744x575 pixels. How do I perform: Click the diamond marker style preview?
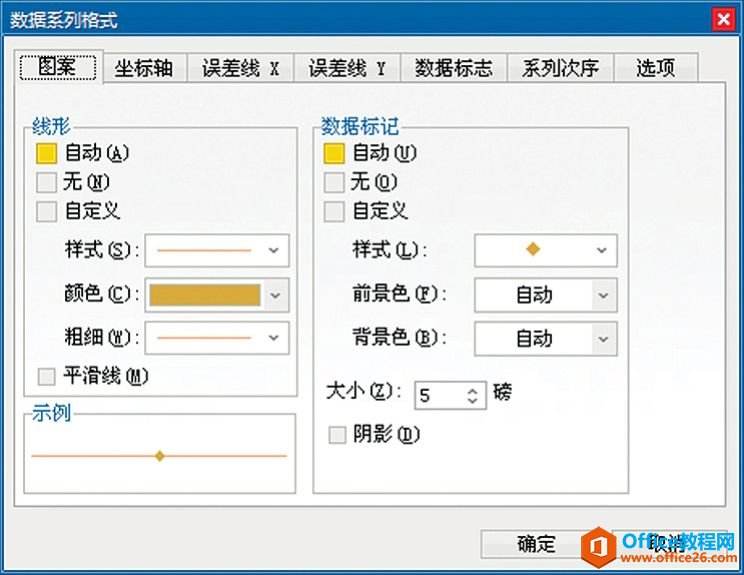coord(533,249)
